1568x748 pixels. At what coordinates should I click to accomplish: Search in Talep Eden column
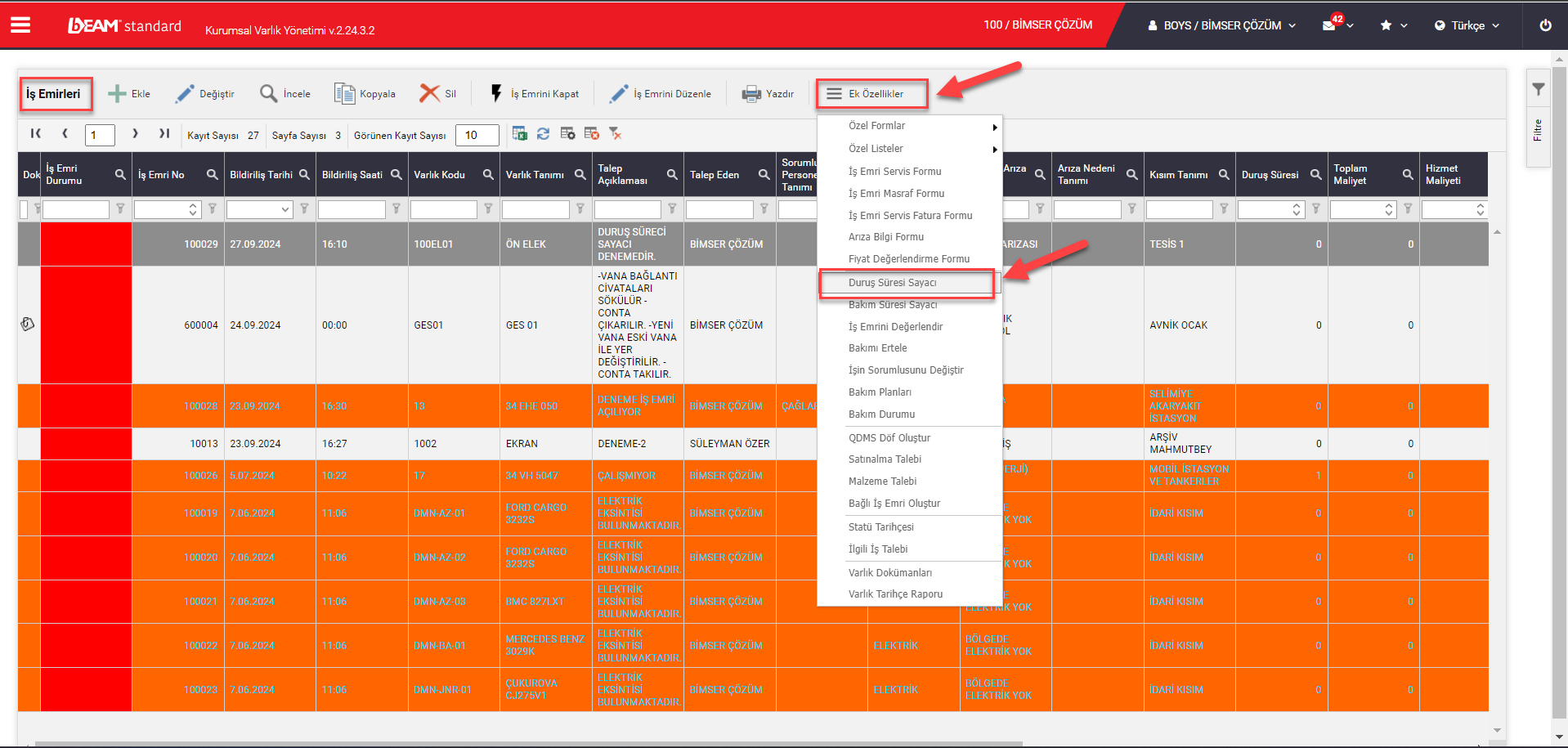click(x=764, y=174)
